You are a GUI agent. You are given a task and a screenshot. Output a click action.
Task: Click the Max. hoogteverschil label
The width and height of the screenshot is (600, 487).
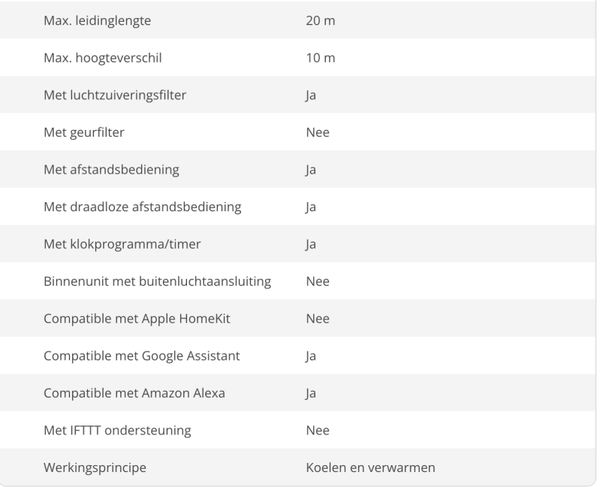tap(103, 58)
